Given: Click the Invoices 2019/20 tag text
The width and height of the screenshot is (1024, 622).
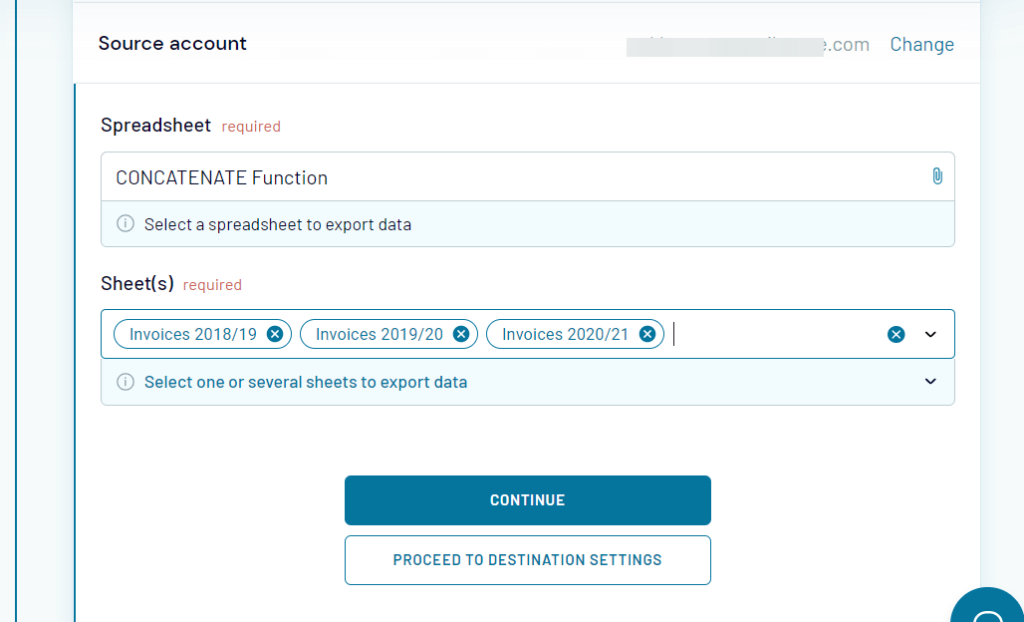Looking at the screenshot, I should [379, 335].
